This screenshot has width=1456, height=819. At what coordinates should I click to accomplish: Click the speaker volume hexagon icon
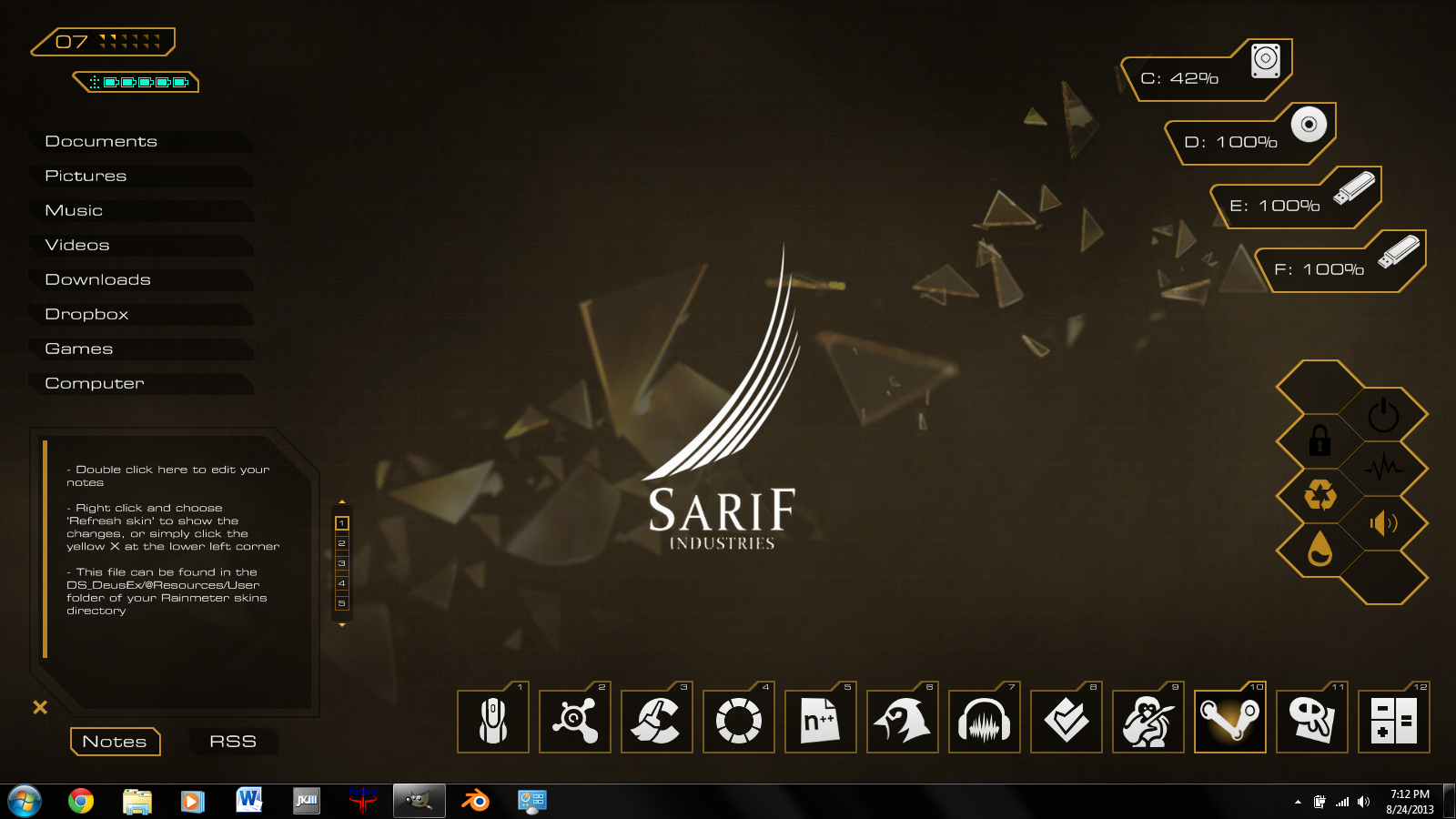point(1383,522)
